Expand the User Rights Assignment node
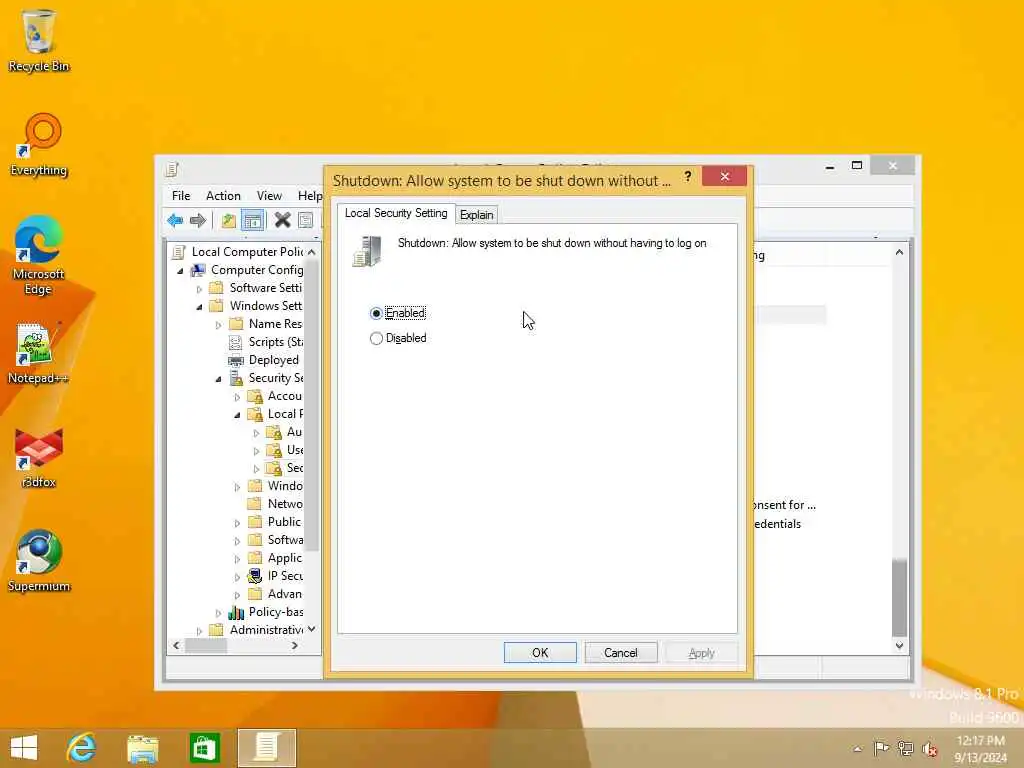The width and height of the screenshot is (1024, 768). coord(257,451)
